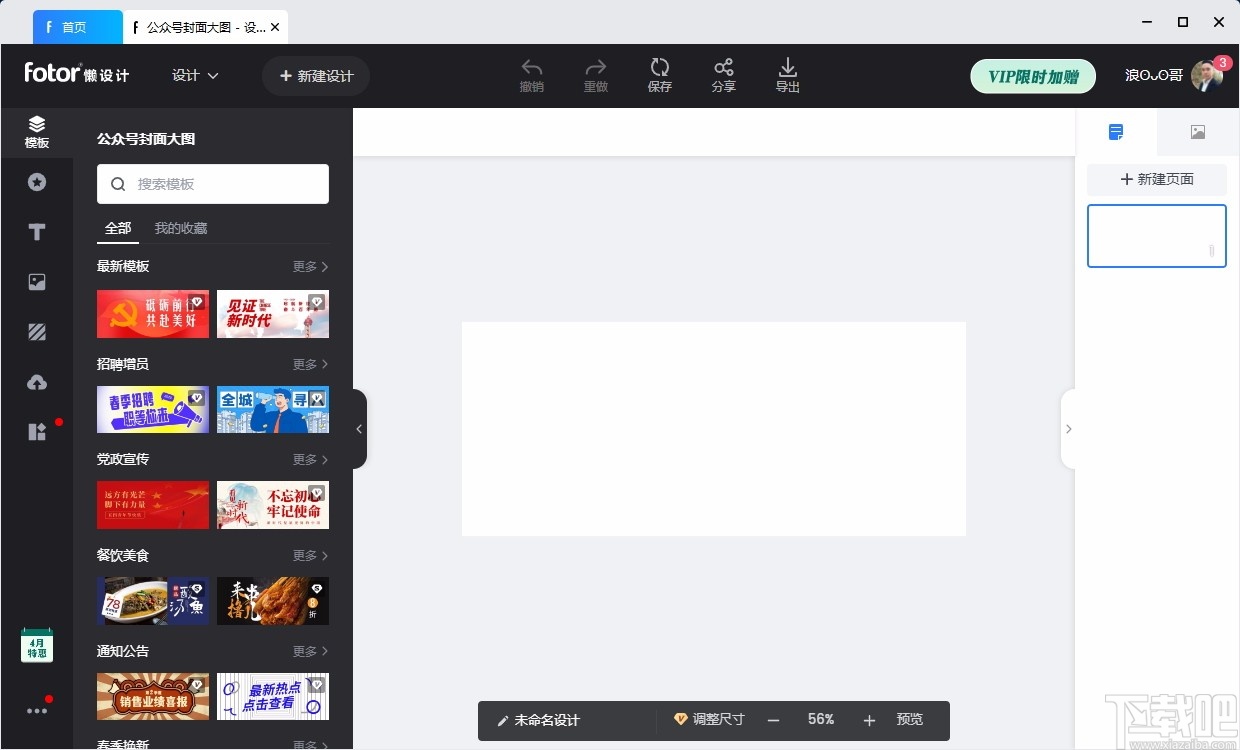Open the cloud uploads panel
The width and height of the screenshot is (1240, 750).
pyautogui.click(x=37, y=382)
